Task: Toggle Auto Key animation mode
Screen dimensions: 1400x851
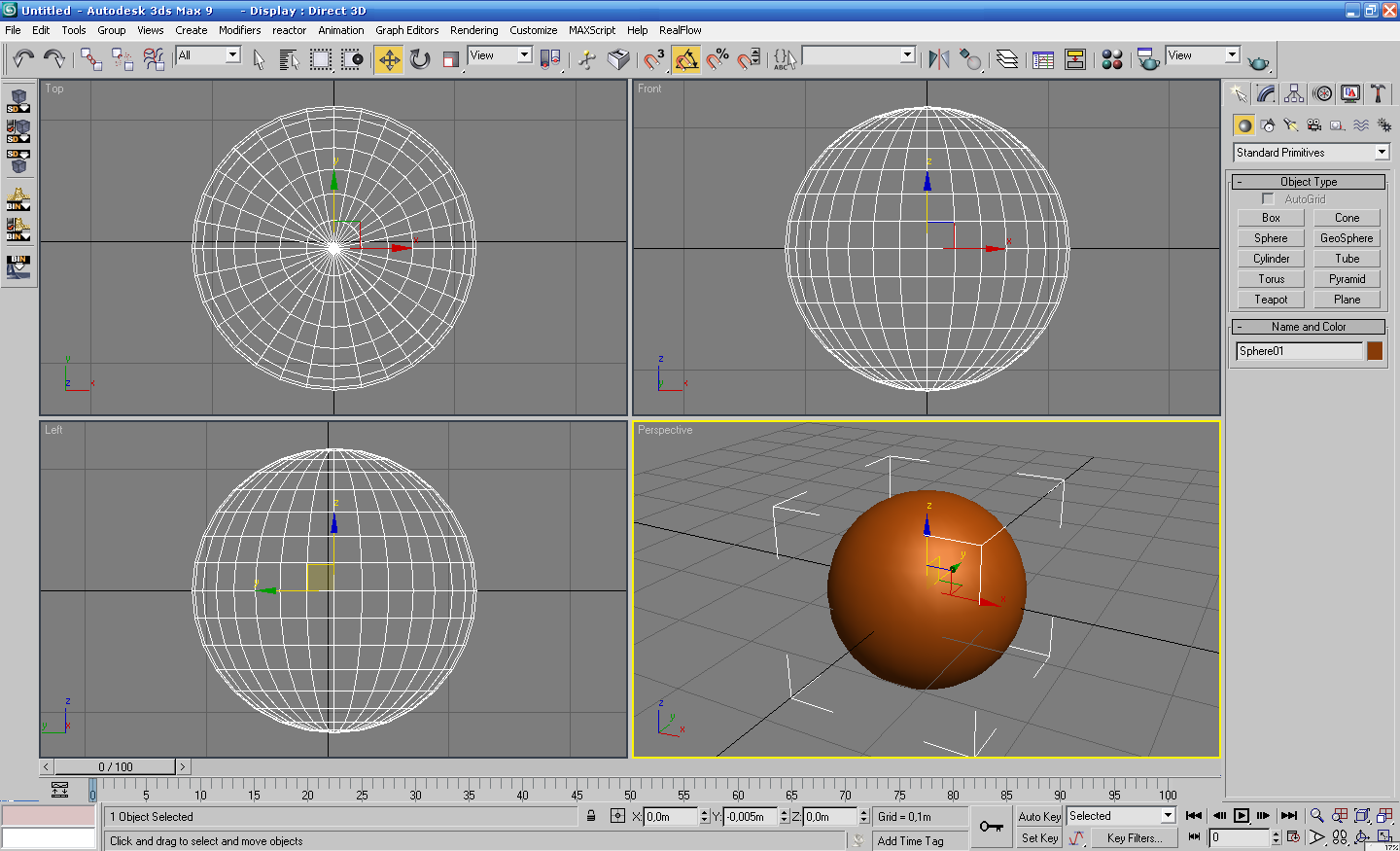Action: (x=1039, y=817)
